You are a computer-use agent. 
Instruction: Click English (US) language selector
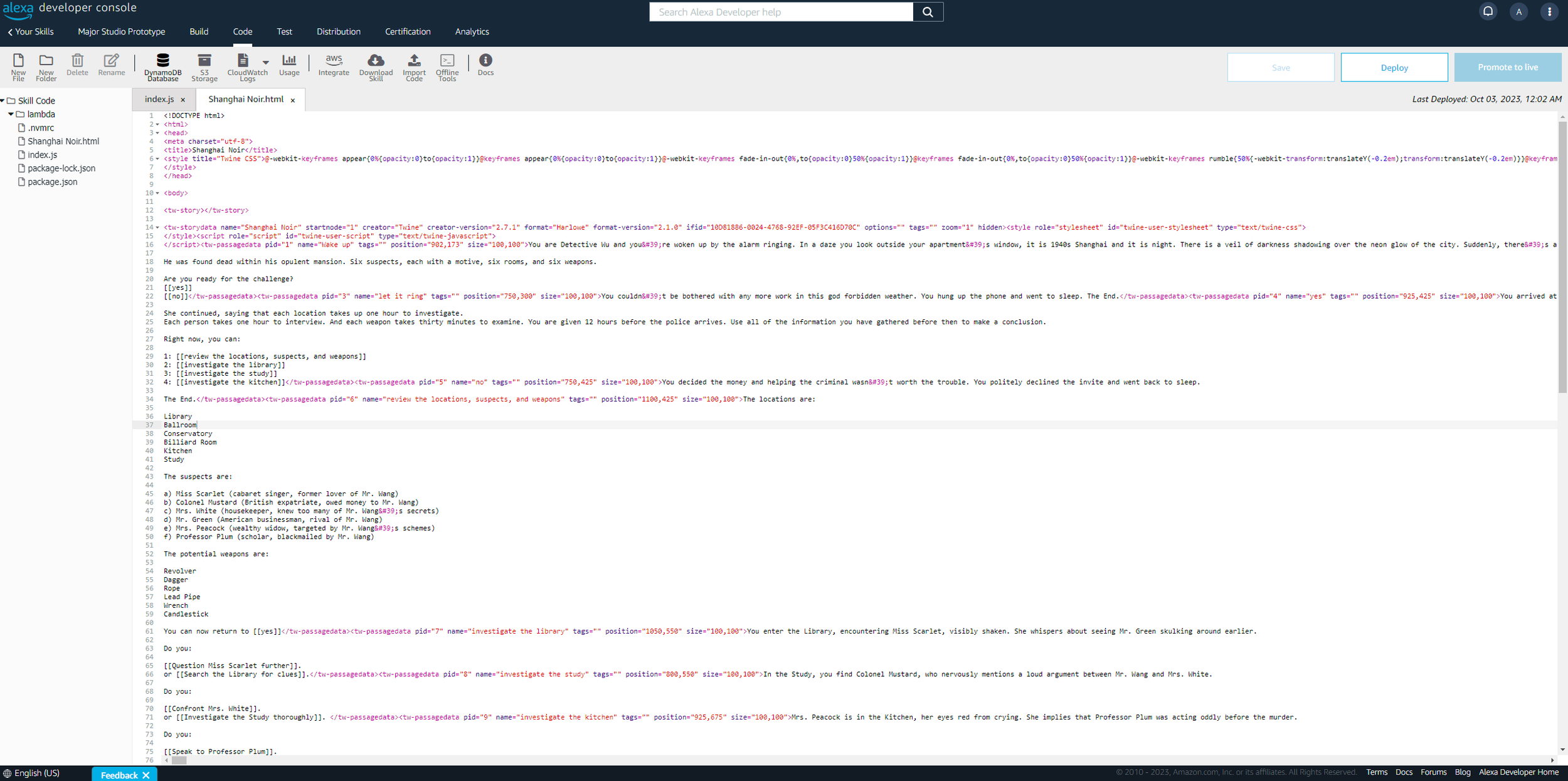click(37, 773)
